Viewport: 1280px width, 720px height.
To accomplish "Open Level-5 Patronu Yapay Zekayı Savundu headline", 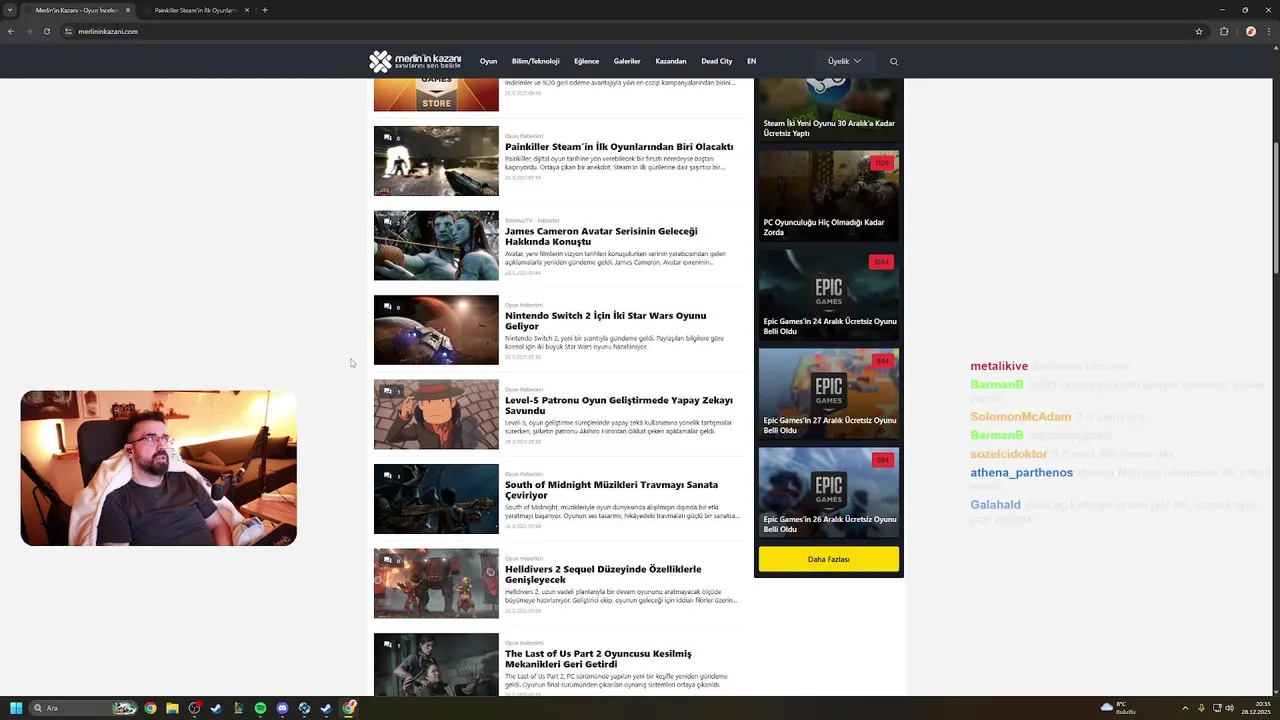I will 619,405.
